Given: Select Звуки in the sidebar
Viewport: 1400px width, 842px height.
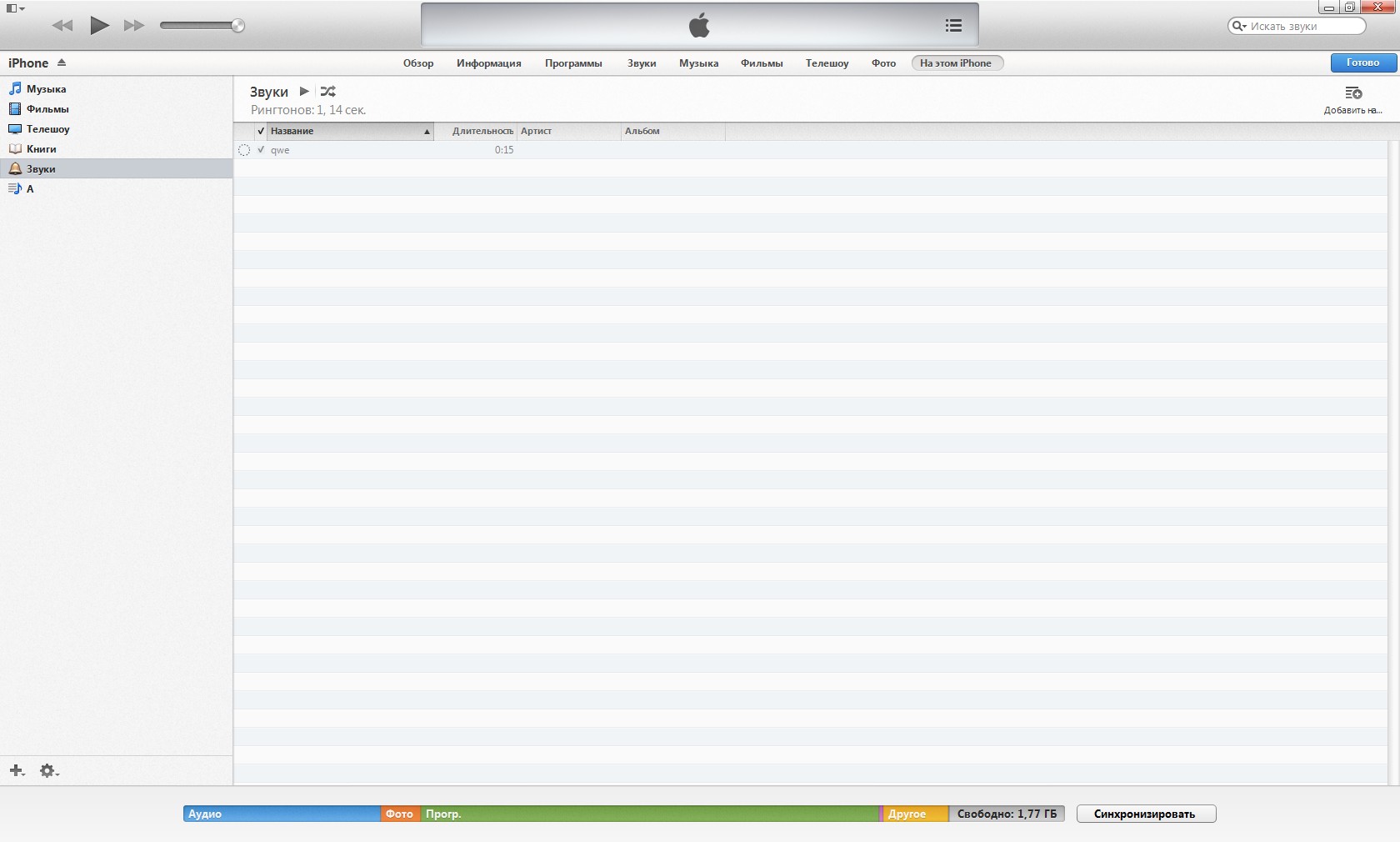Looking at the screenshot, I should click(117, 168).
